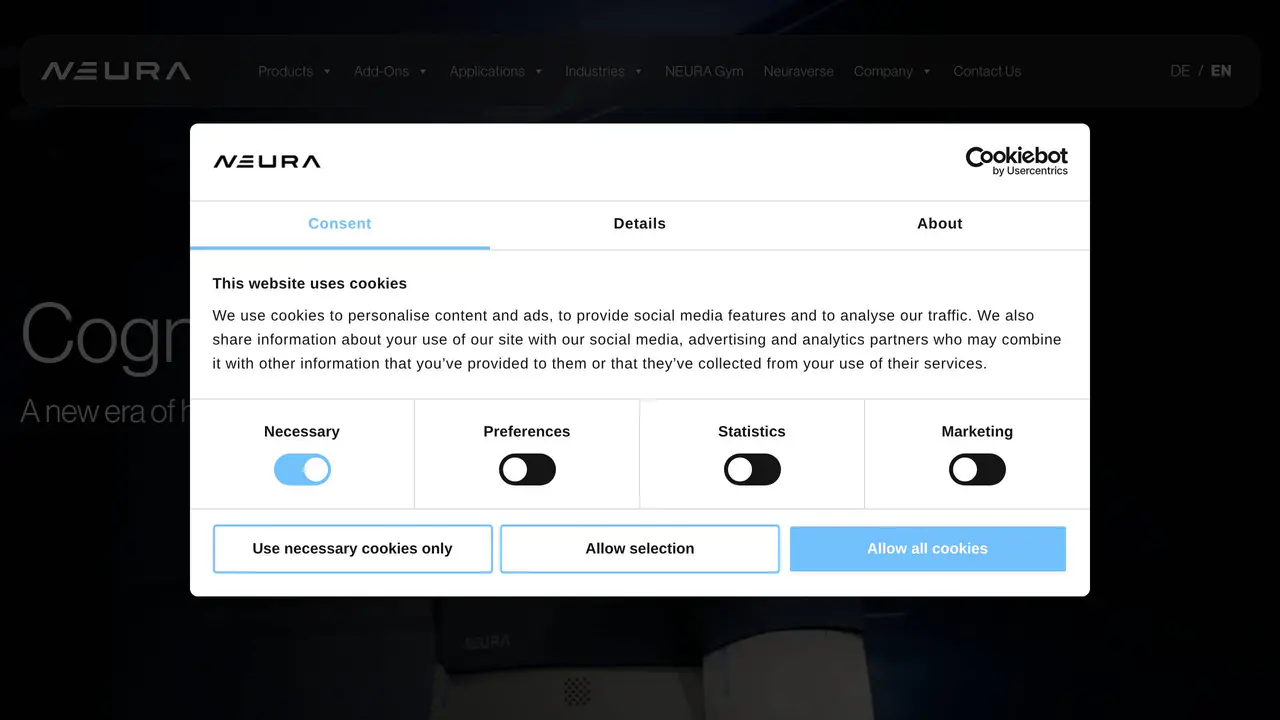1280x720 pixels.
Task: Switch to the Consent tab
Action: coord(340,224)
